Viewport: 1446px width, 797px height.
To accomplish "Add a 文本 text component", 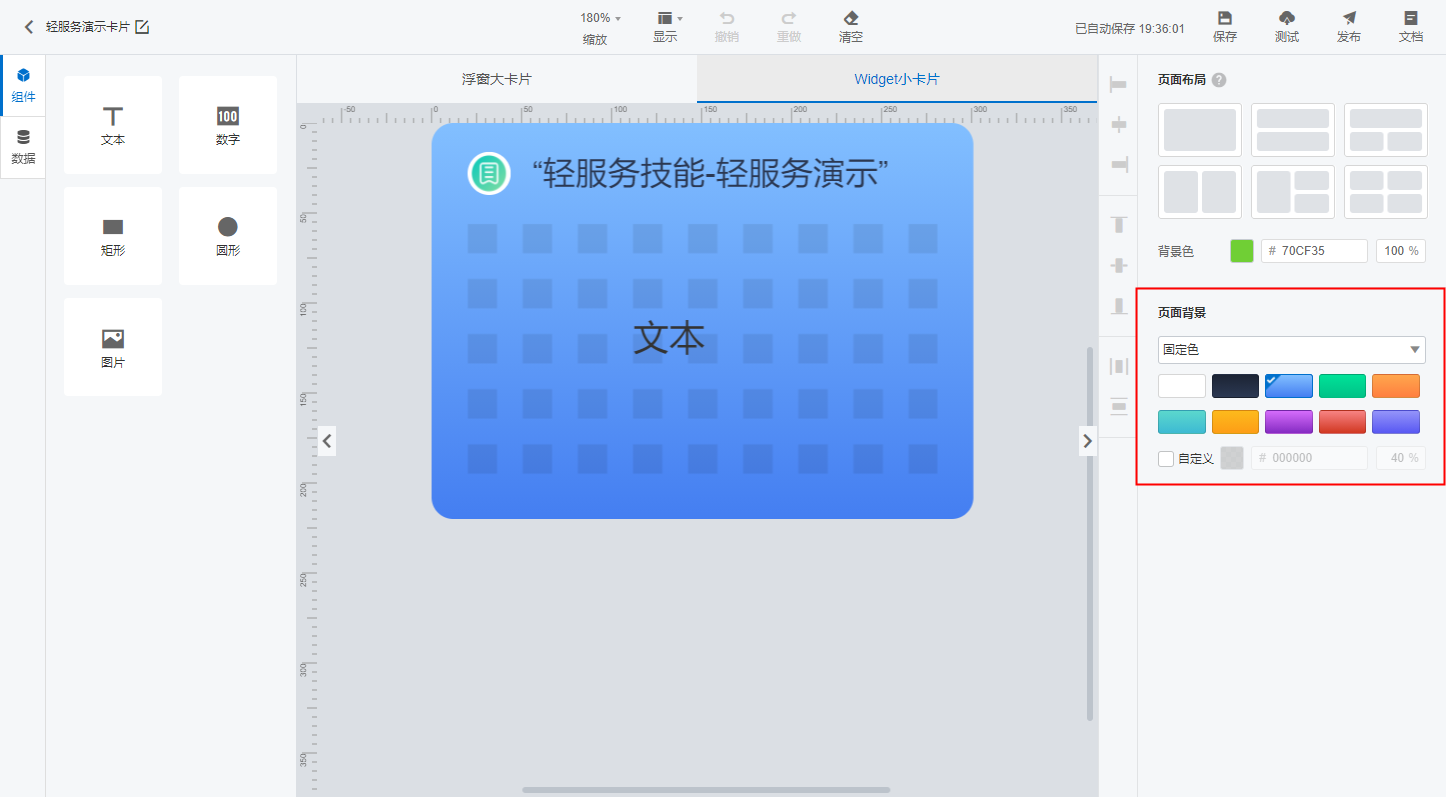I will (x=113, y=125).
